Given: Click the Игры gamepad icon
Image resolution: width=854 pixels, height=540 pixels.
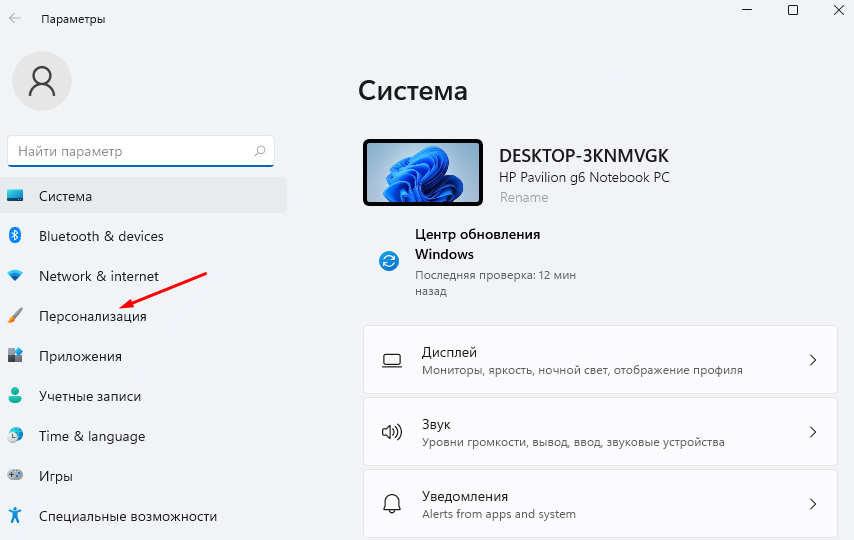Looking at the screenshot, I should point(15,475).
